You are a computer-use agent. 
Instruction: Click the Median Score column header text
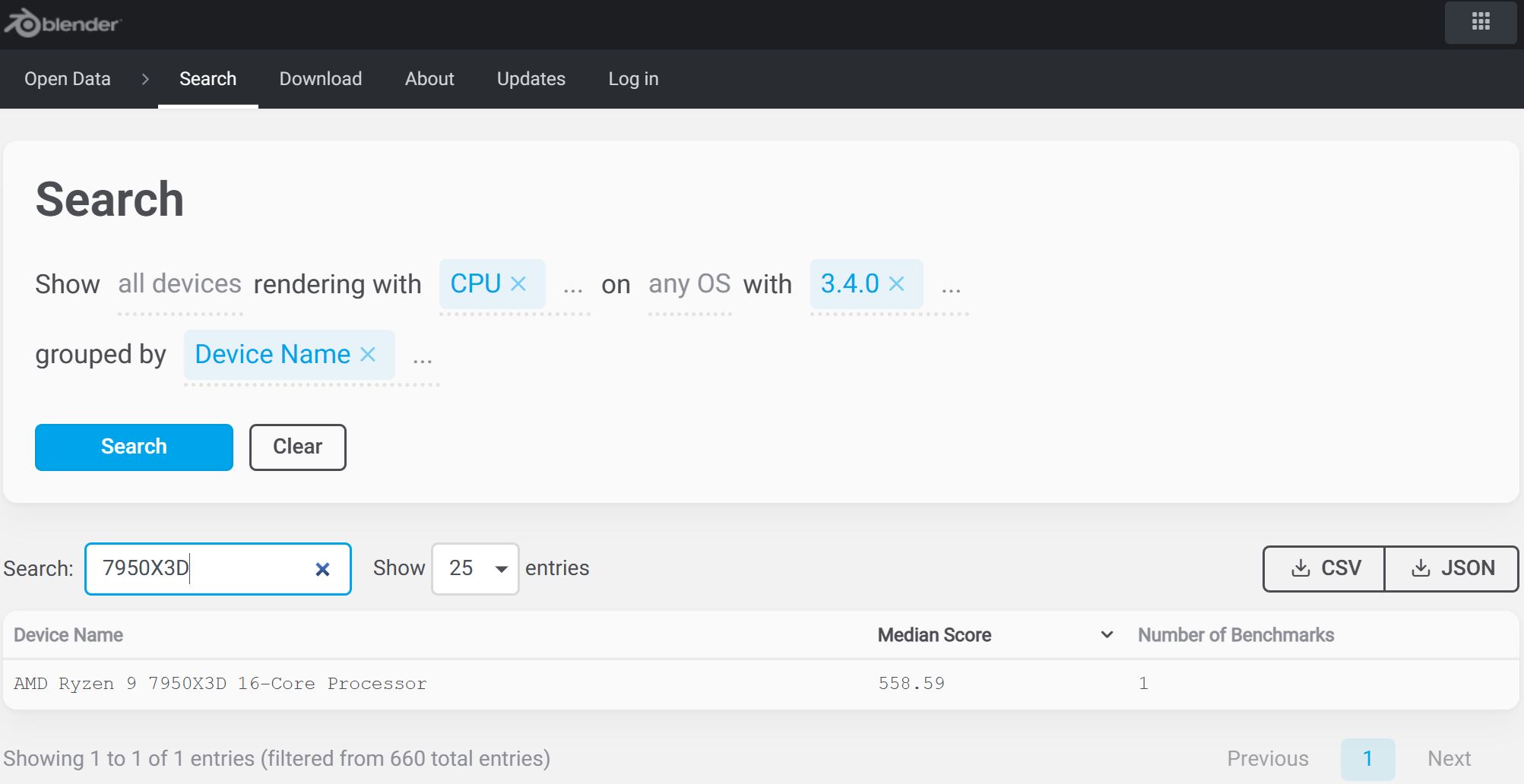click(x=934, y=635)
